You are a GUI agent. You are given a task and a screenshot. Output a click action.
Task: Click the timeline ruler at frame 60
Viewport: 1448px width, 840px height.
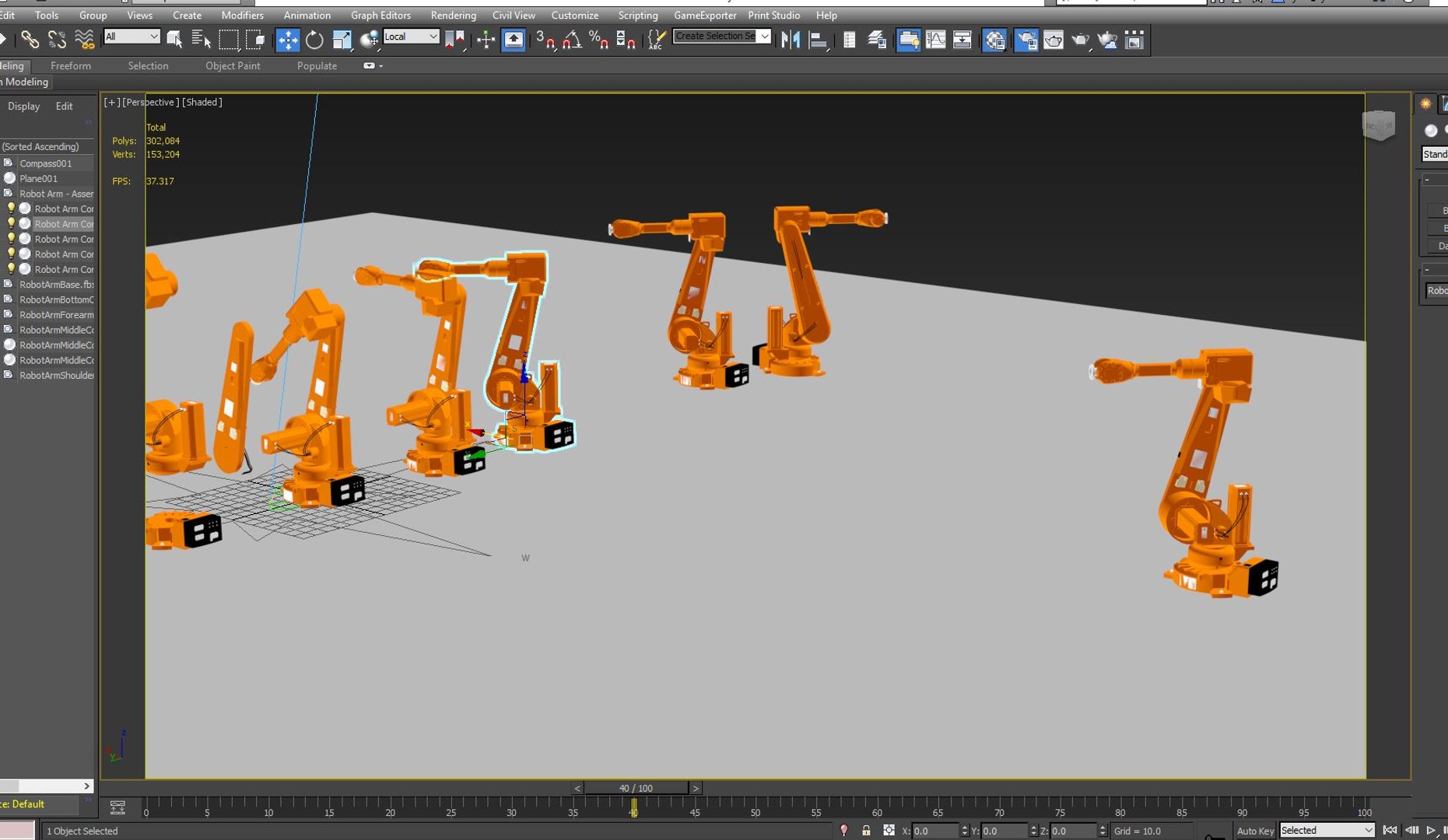[x=877, y=807]
